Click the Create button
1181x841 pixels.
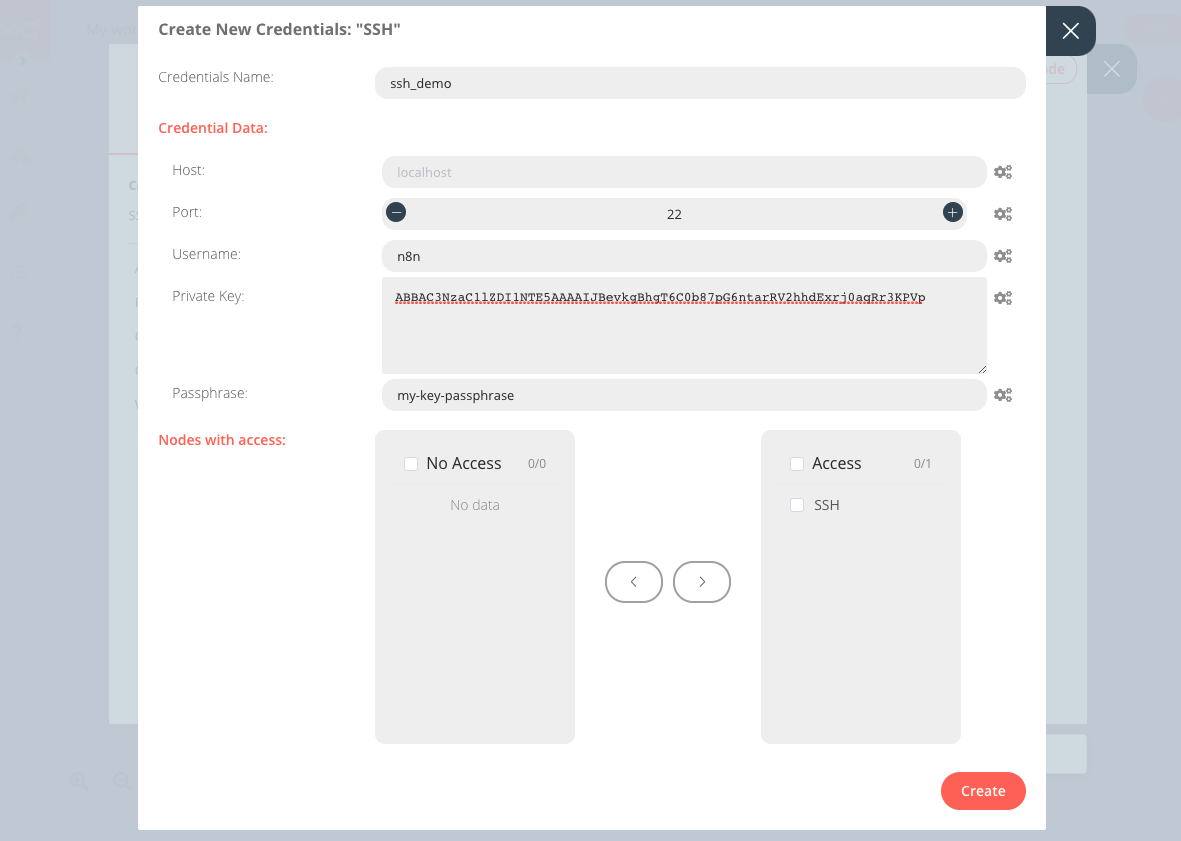tap(983, 791)
